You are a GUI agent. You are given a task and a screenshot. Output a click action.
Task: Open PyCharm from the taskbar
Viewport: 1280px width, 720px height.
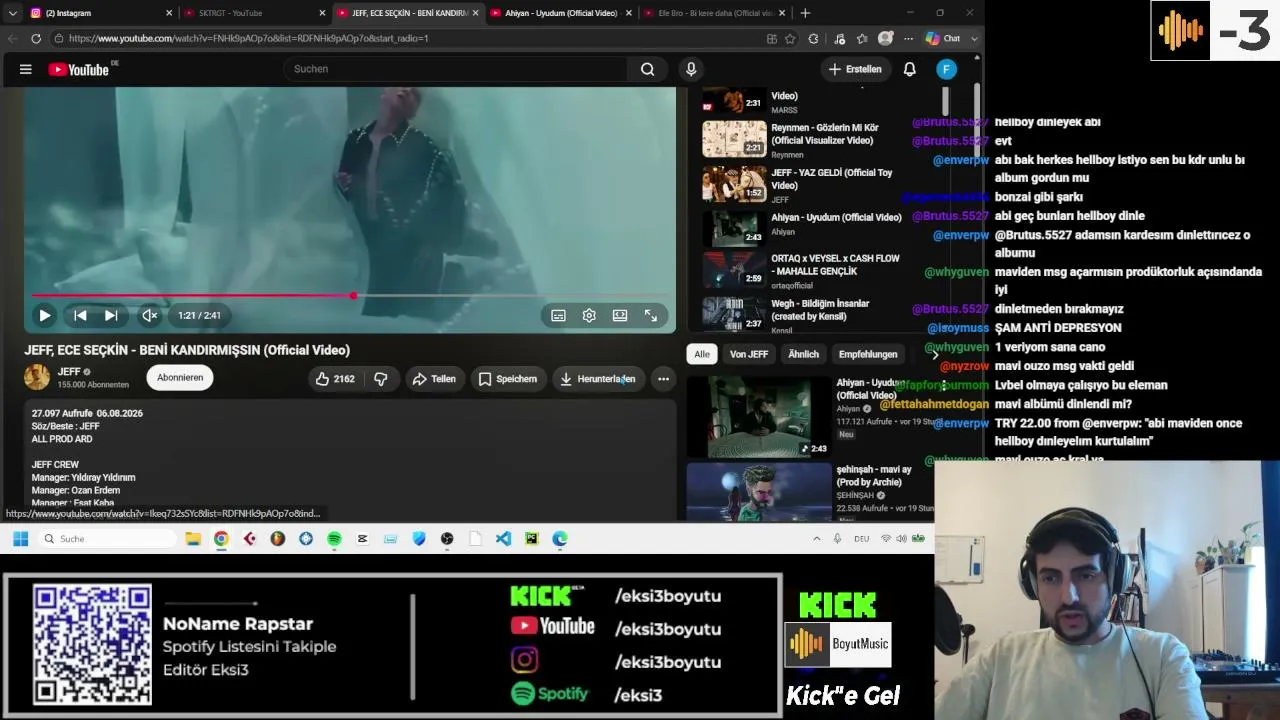531,539
